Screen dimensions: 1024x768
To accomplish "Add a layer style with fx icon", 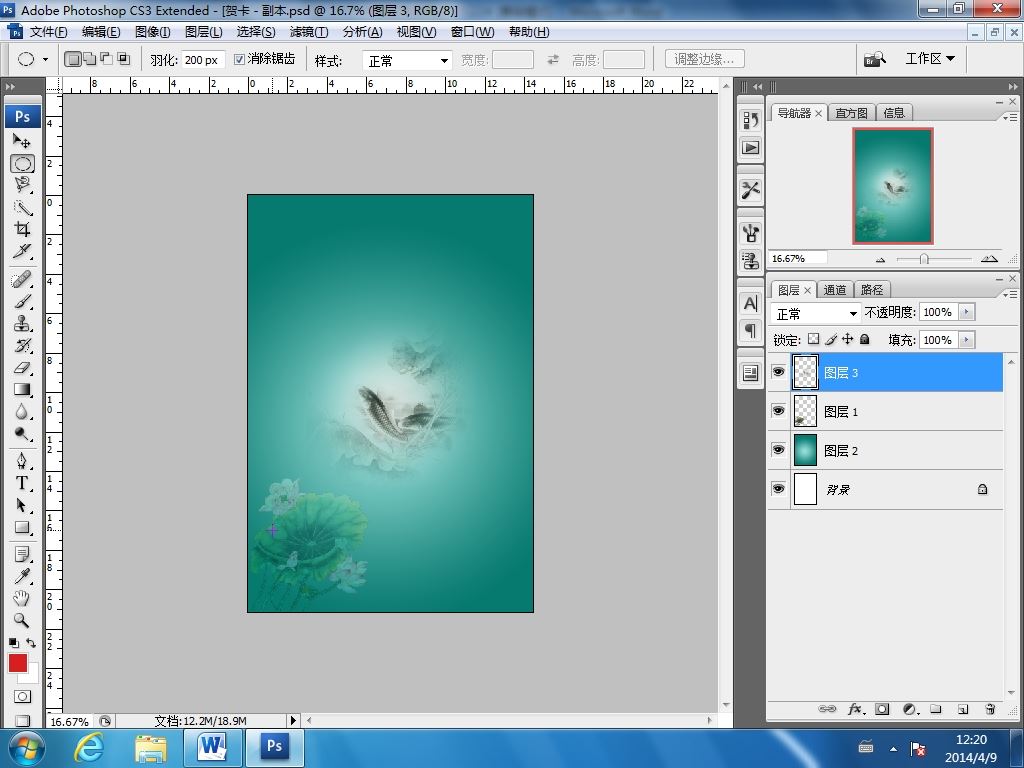I will coord(855,709).
